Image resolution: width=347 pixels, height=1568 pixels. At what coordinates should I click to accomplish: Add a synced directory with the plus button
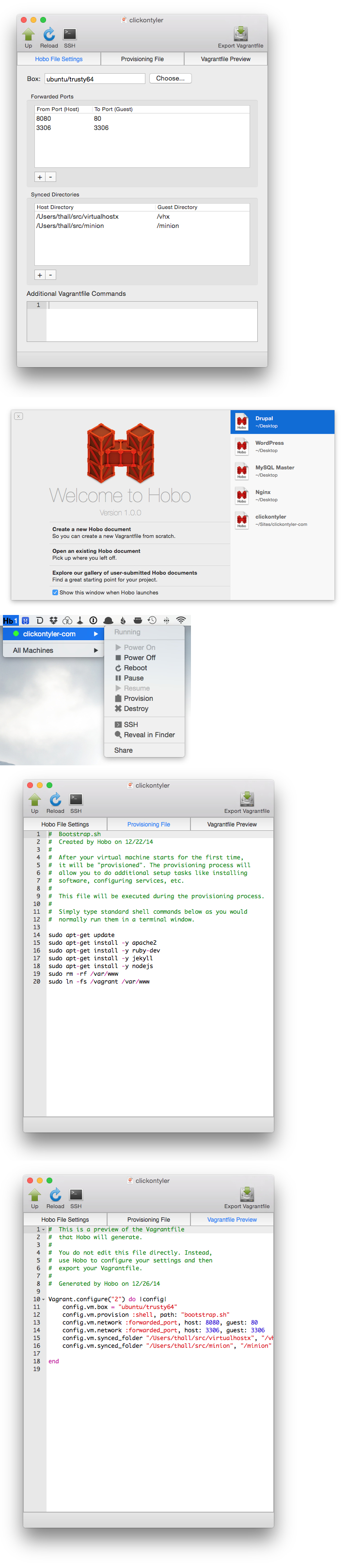tap(40, 275)
